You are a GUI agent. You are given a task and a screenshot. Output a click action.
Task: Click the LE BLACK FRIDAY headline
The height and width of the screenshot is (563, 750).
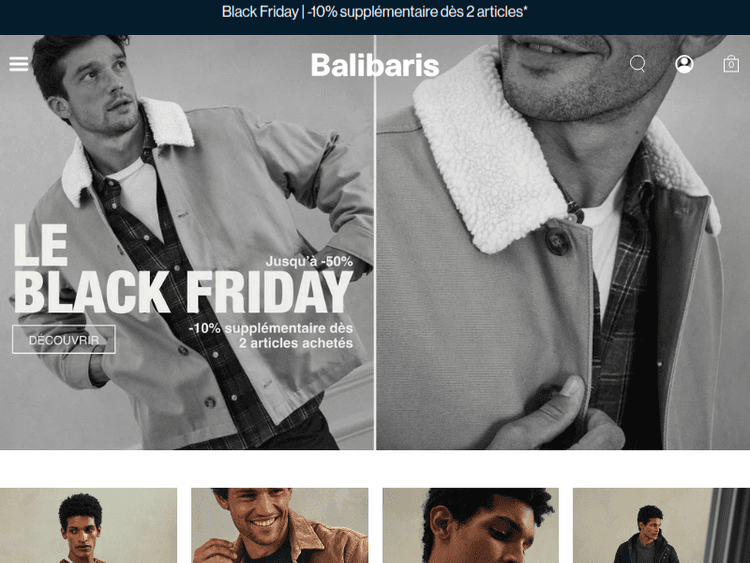point(183,269)
